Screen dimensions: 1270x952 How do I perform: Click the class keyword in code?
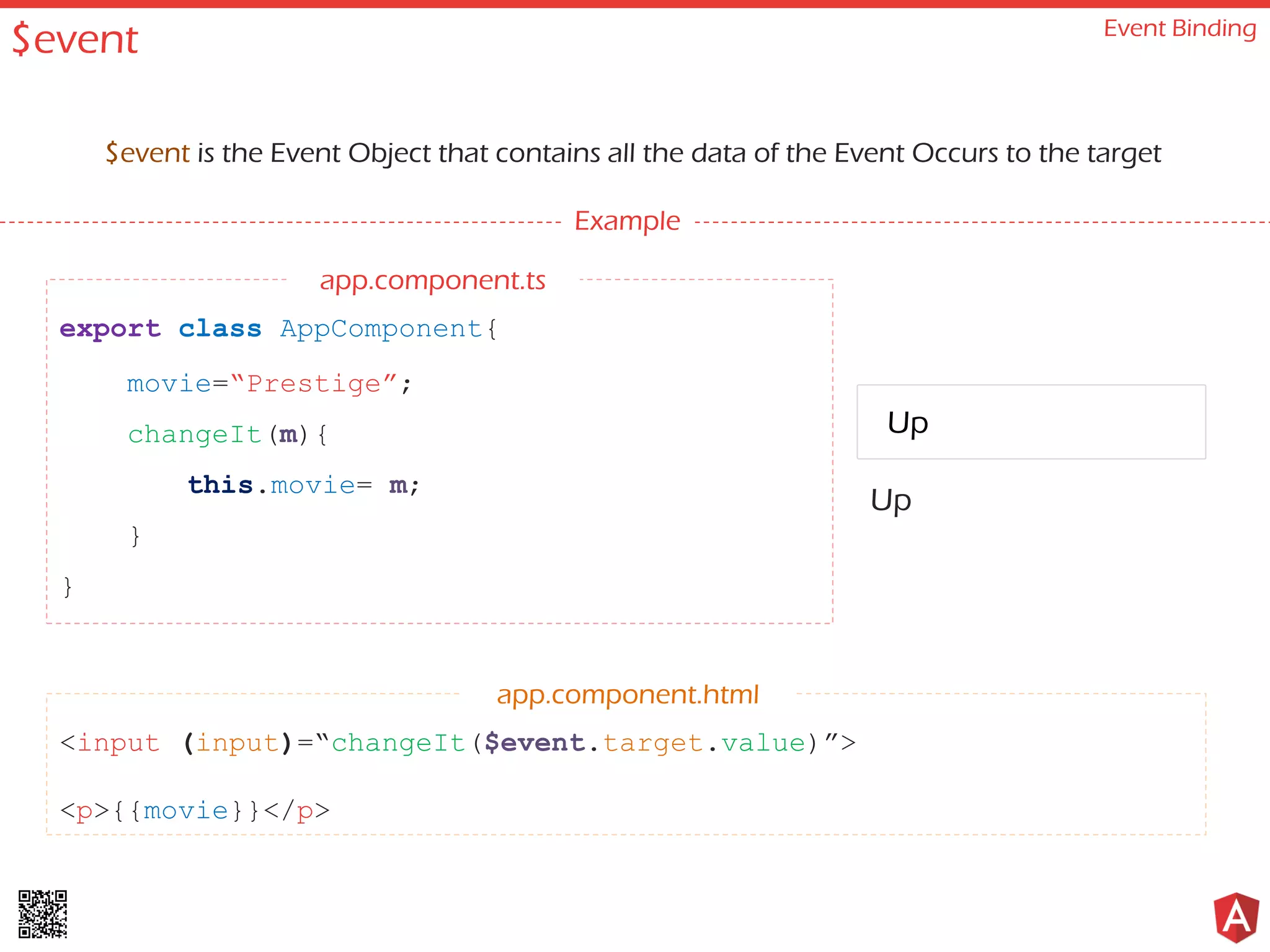[220, 328]
